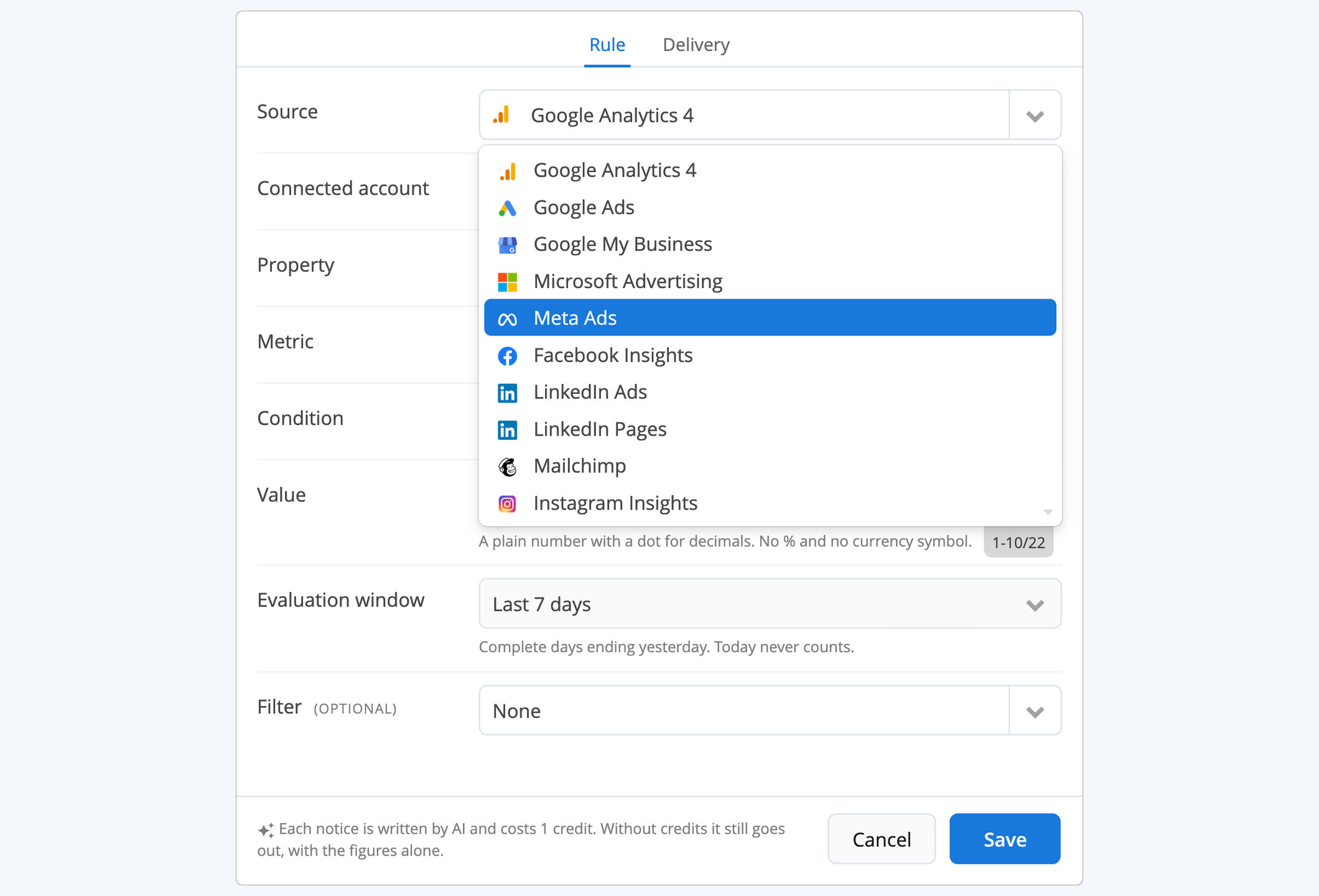This screenshot has height=896, width=1319.
Task: Click the Meta infinity logo icon
Action: pyautogui.click(x=508, y=319)
